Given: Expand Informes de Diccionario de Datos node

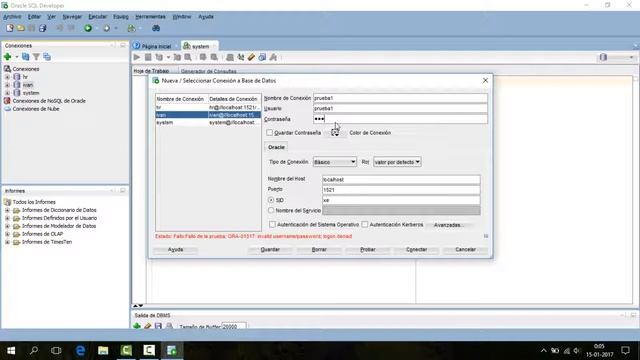Looking at the screenshot, I should point(7,210).
